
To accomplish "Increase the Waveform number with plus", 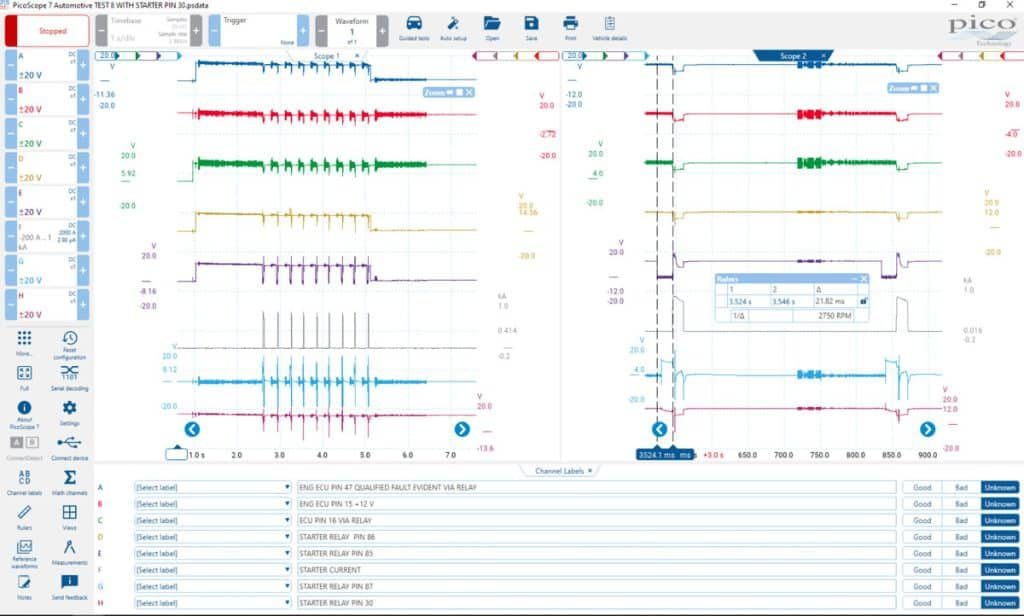I will click(x=382, y=31).
